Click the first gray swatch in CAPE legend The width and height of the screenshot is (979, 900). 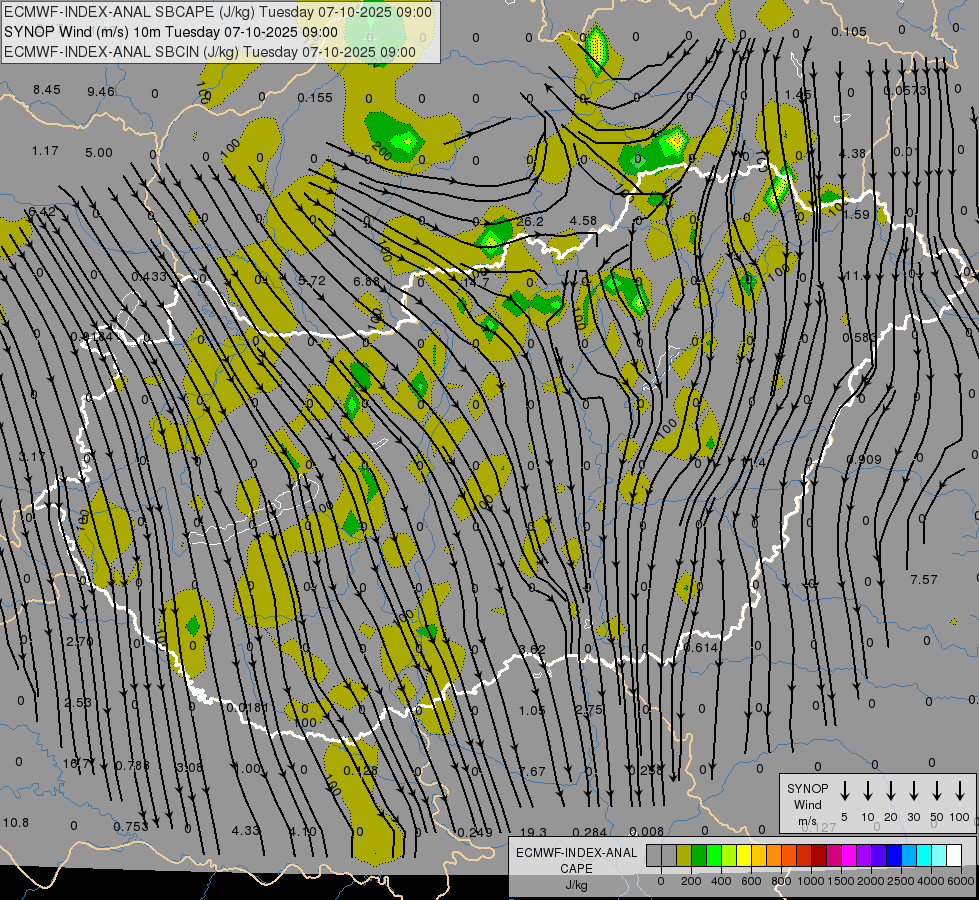point(654,855)
